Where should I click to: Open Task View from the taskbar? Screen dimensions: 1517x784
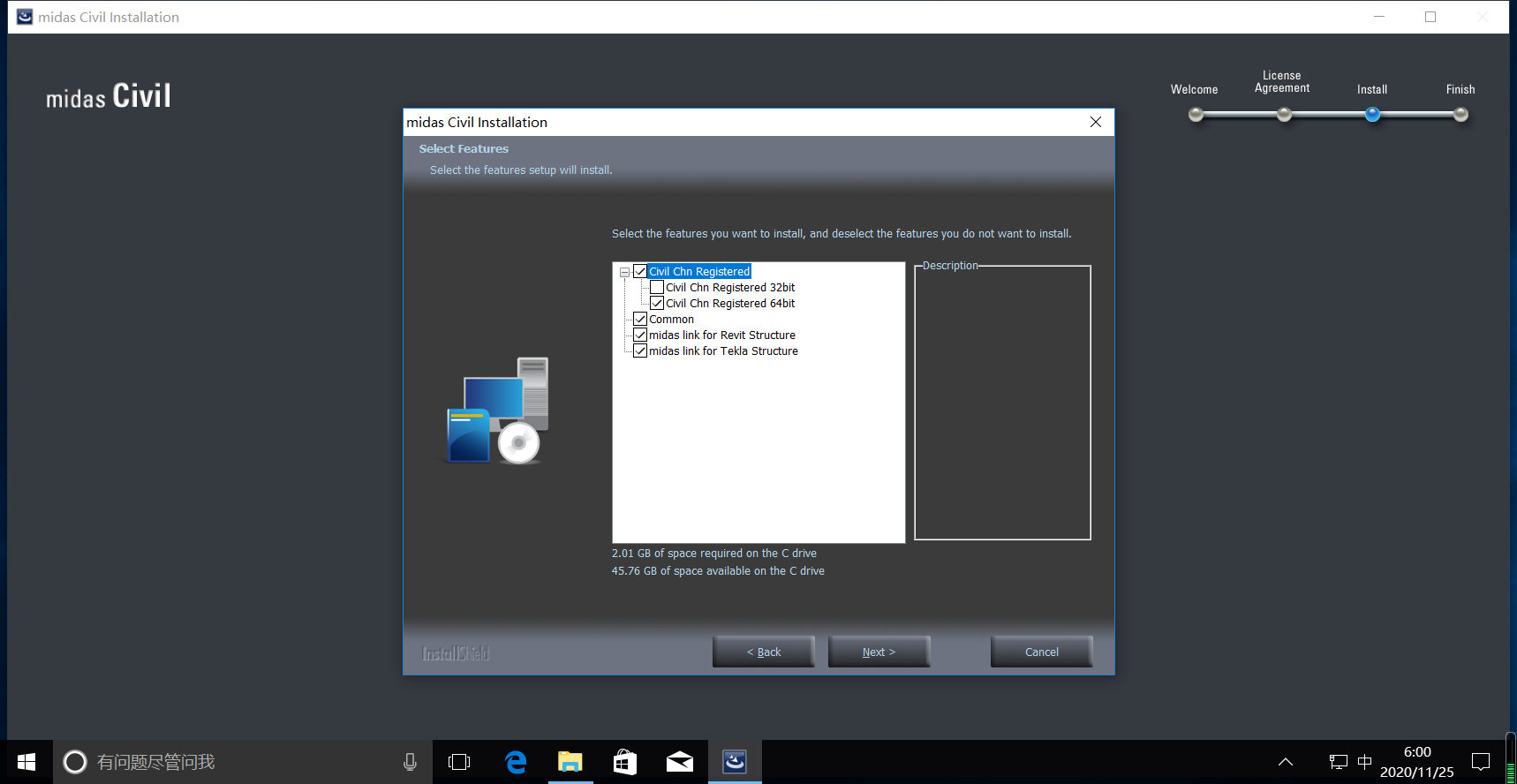pyautogui.click(x=459, y=762)
